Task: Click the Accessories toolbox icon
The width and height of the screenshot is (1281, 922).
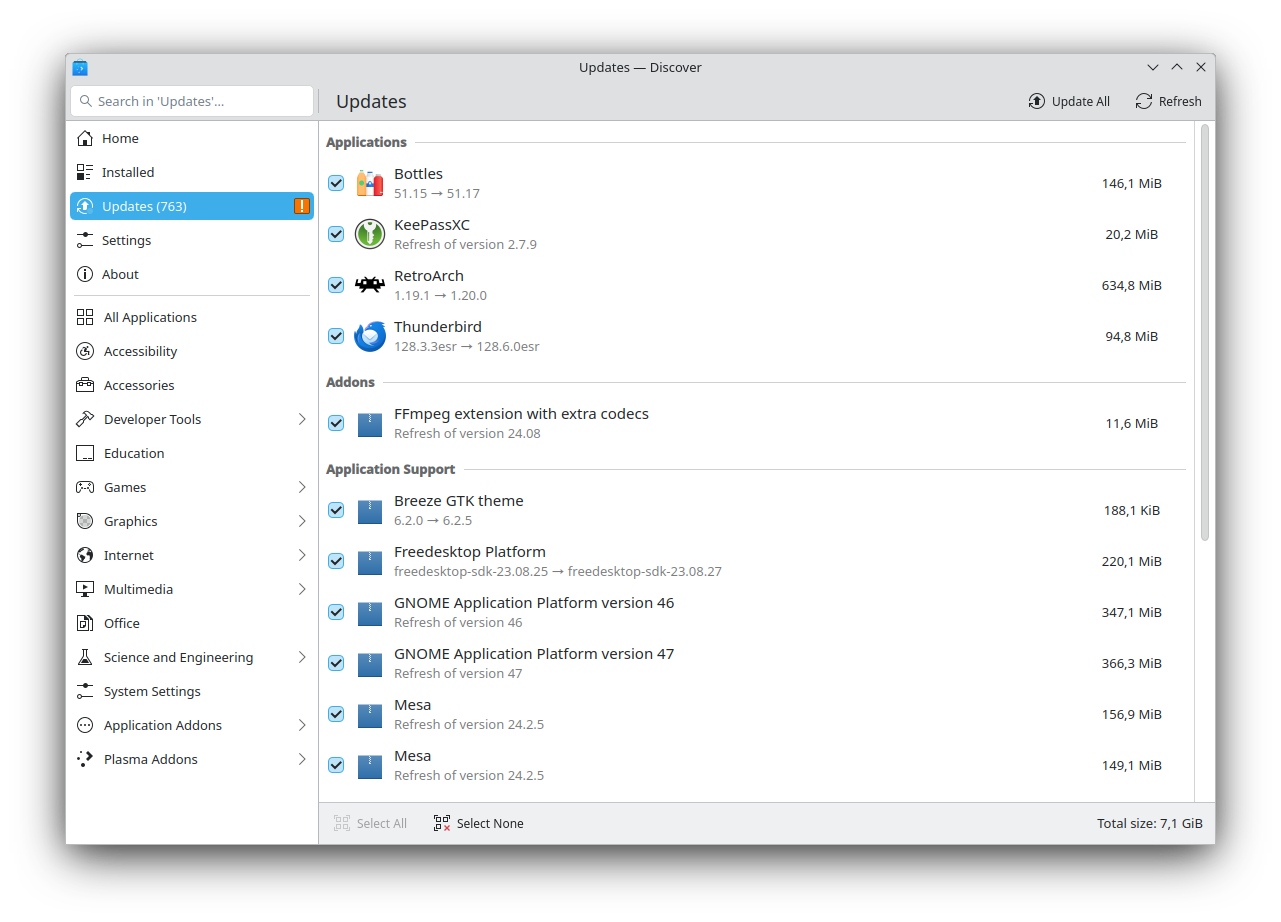Action: coord(85,385)
